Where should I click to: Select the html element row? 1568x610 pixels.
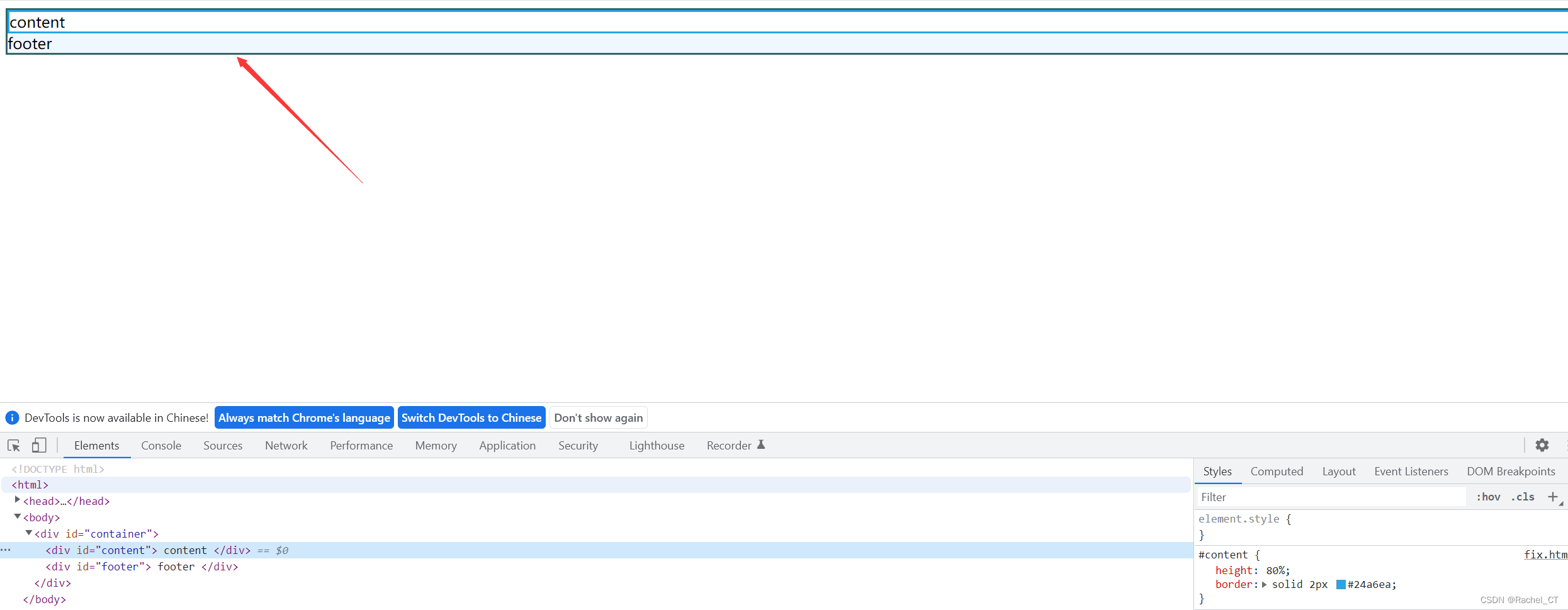[595, 485]
